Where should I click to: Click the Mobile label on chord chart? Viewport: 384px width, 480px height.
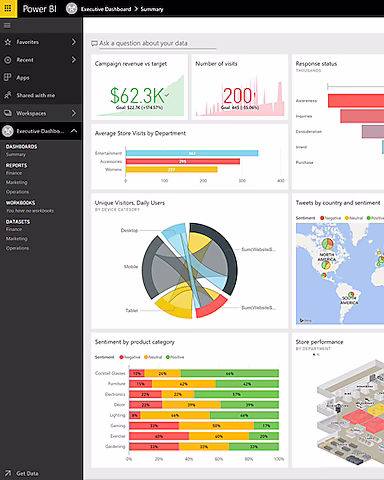point(131,267)
